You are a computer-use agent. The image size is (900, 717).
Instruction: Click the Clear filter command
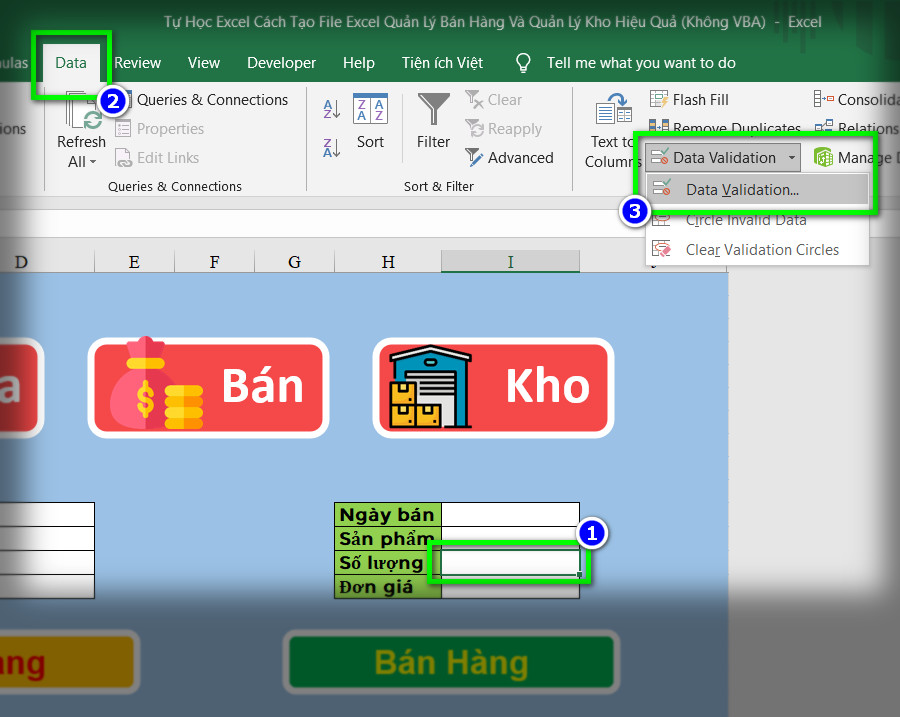coord(494,100)
